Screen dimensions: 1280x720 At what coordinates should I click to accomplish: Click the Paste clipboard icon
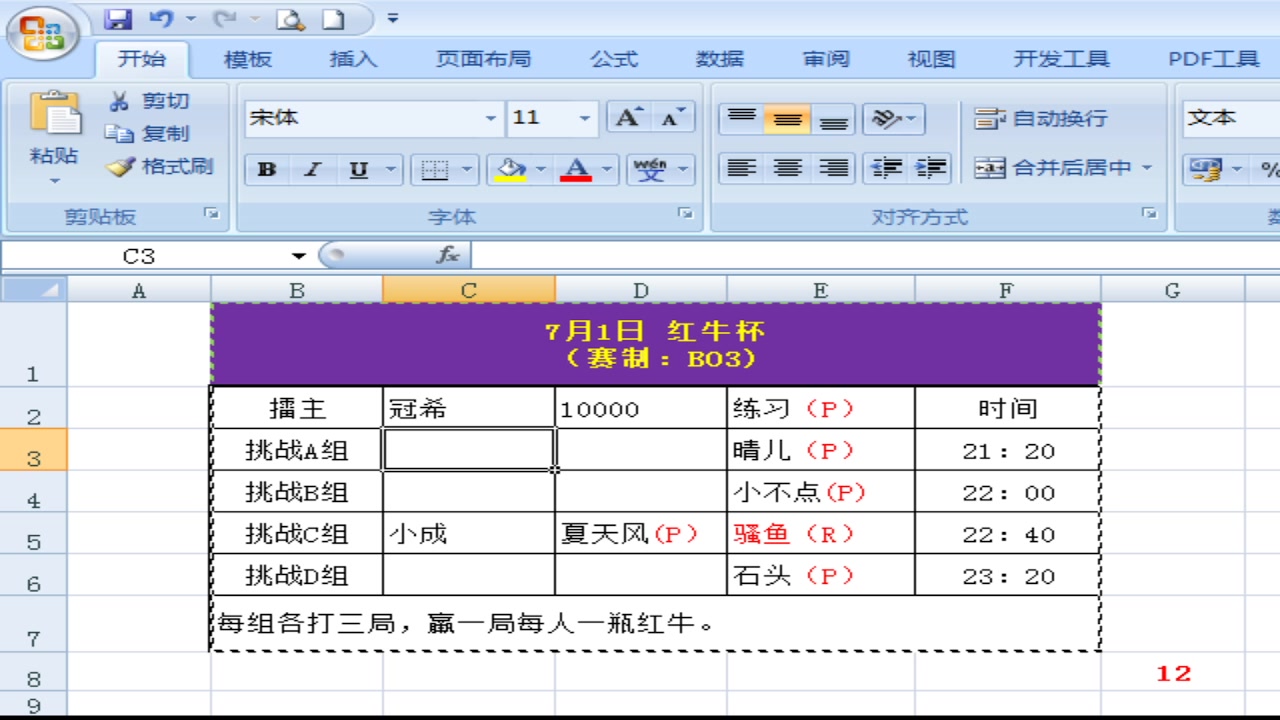pyautogui.click(x=54, y=114)
